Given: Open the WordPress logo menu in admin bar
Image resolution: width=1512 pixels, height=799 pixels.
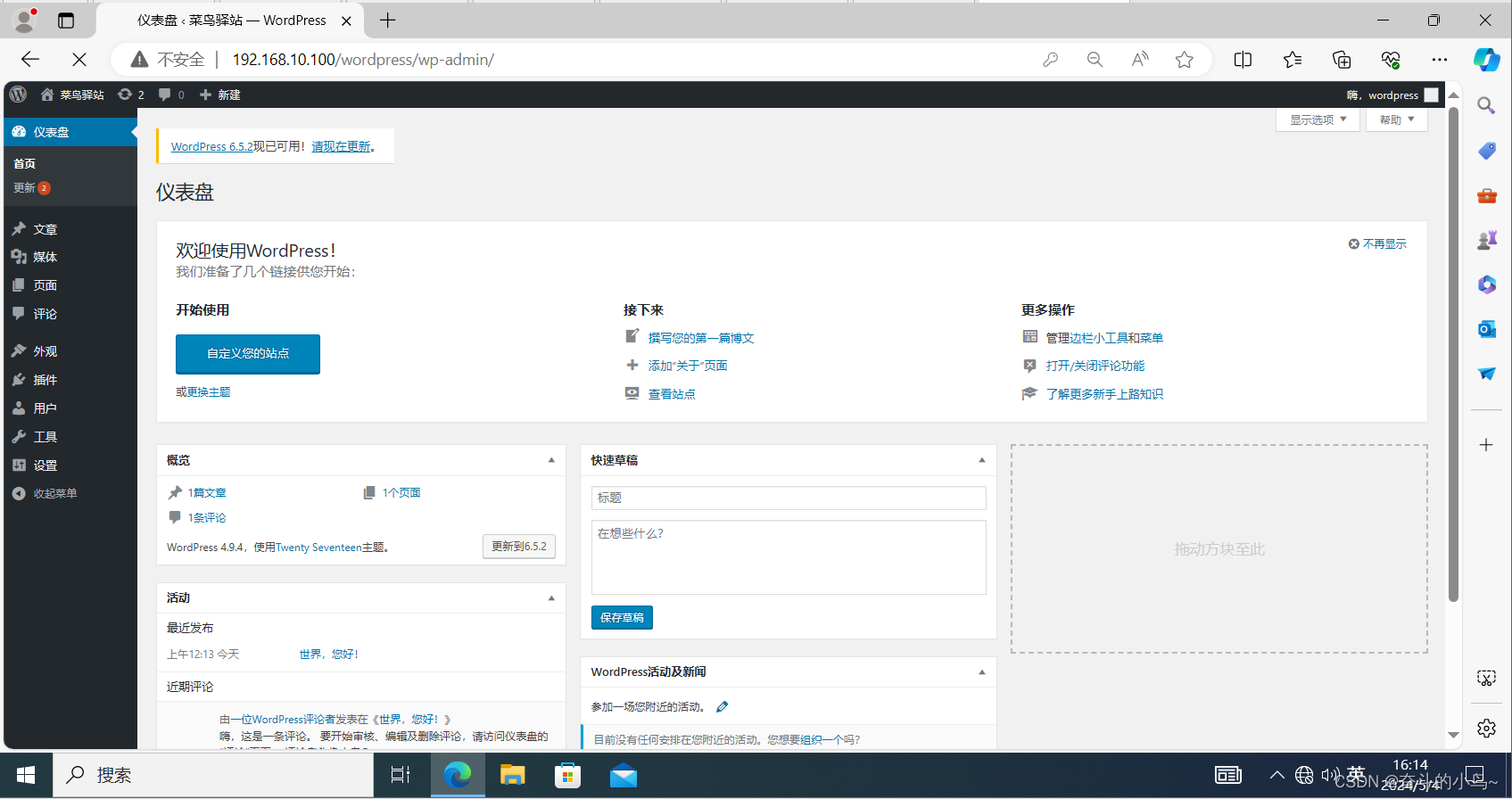Looking at the screenshot, I should [18, 95].
